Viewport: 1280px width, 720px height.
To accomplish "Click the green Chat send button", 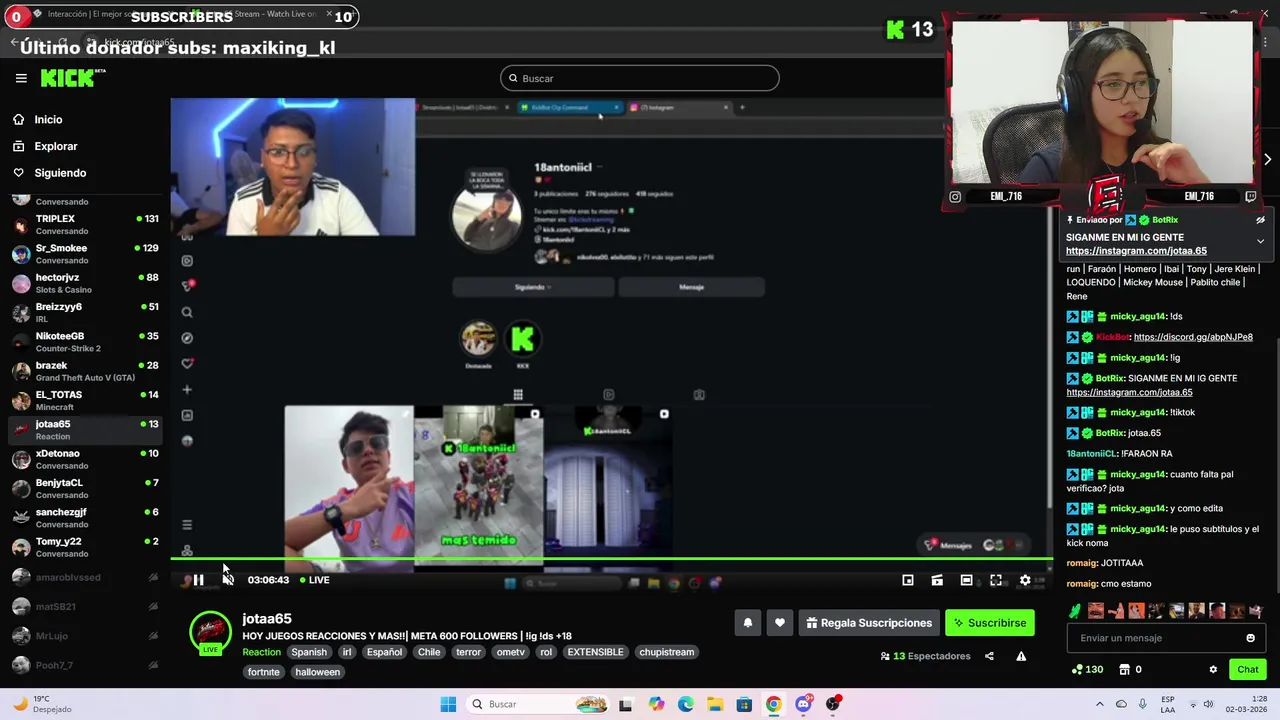I will pyautogui.click(x=1248, y=670).
